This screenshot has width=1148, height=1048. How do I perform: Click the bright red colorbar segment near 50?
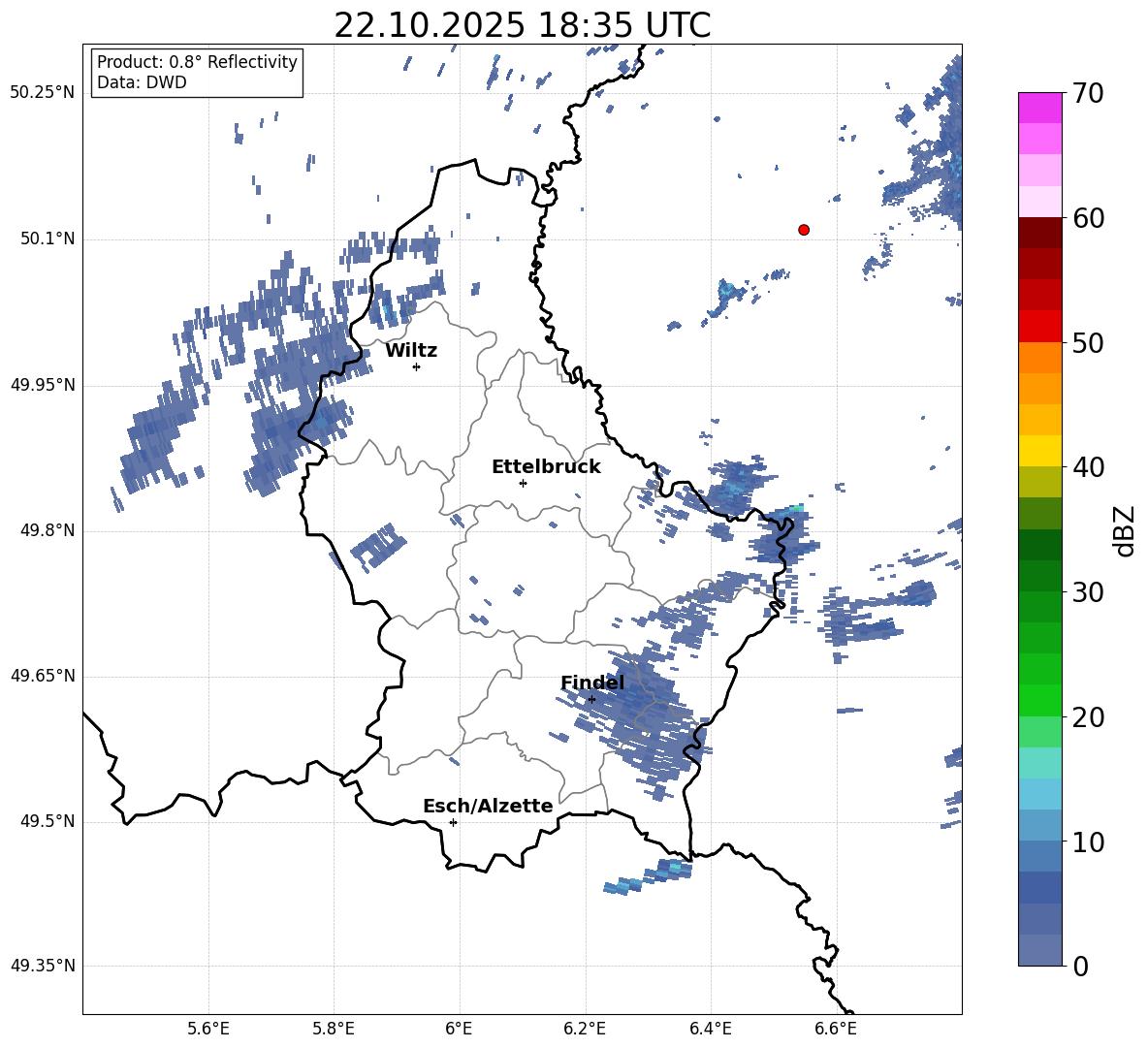point(1040,327)
